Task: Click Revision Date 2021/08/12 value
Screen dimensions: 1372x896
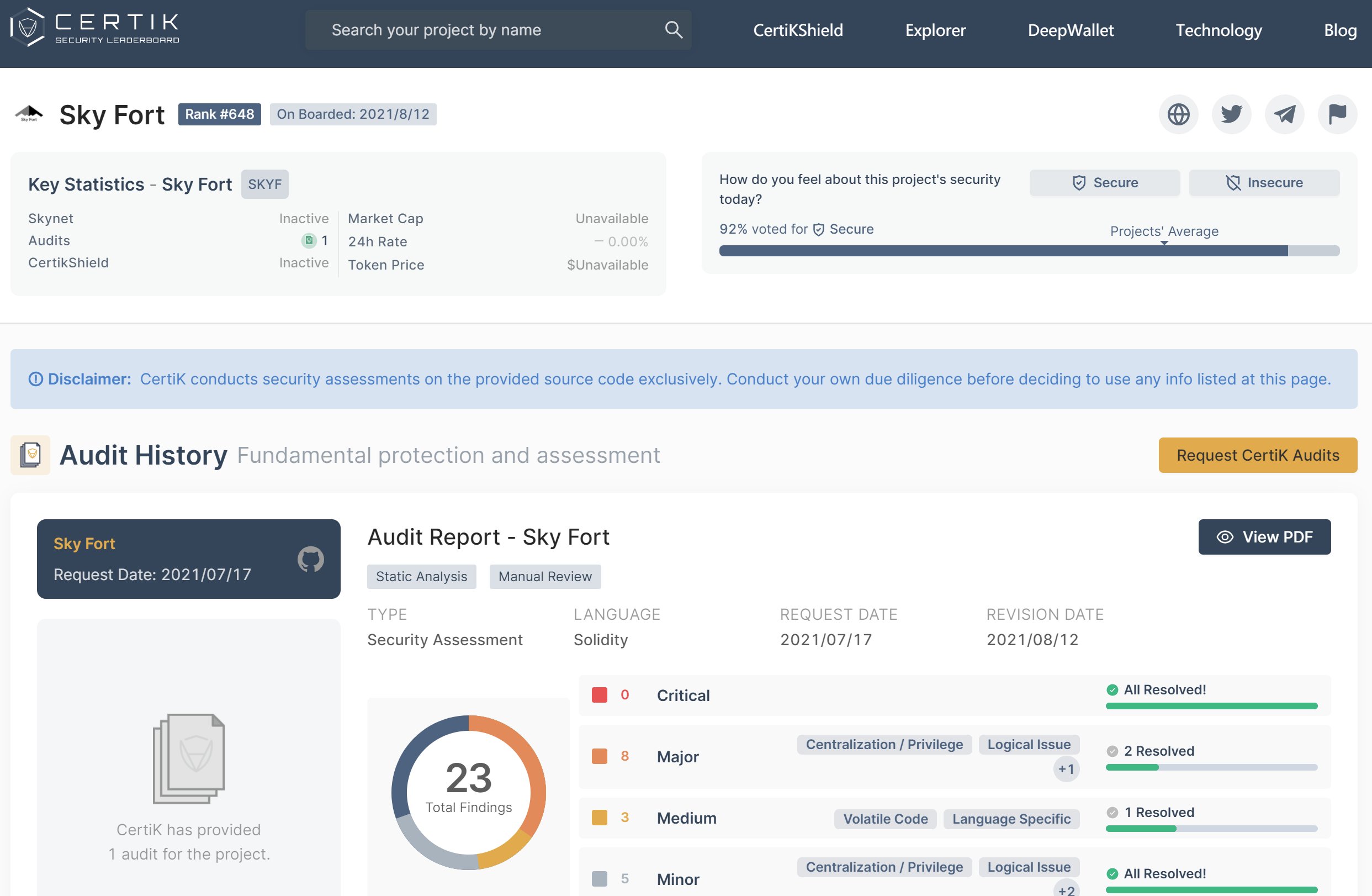Action: pos(1032,640)
